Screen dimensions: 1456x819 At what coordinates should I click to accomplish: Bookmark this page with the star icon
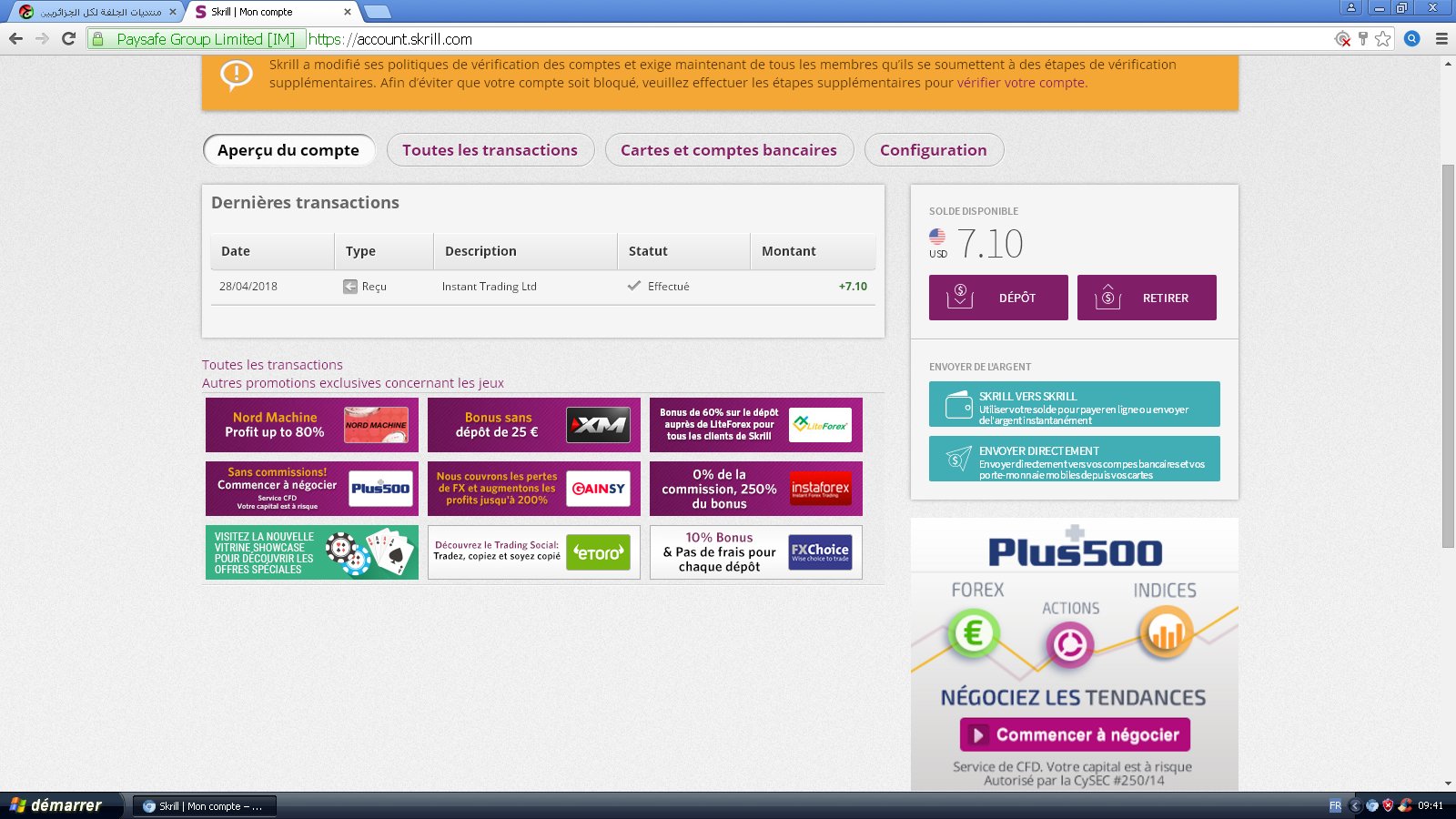coord(1383,39)
